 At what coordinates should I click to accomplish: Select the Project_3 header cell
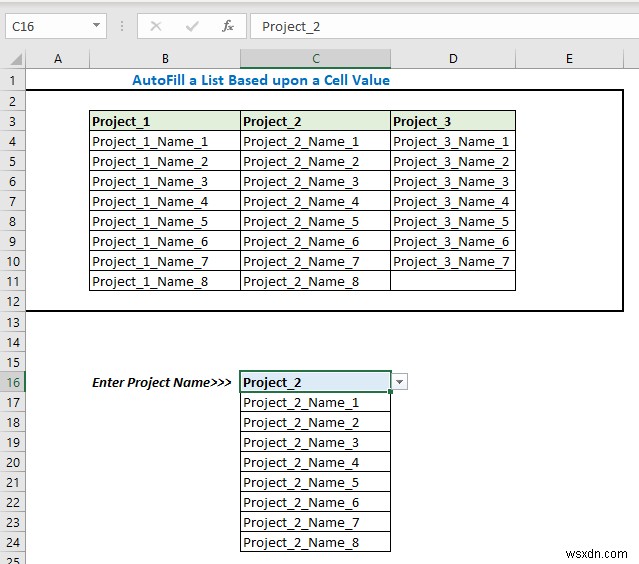(453, 121)
